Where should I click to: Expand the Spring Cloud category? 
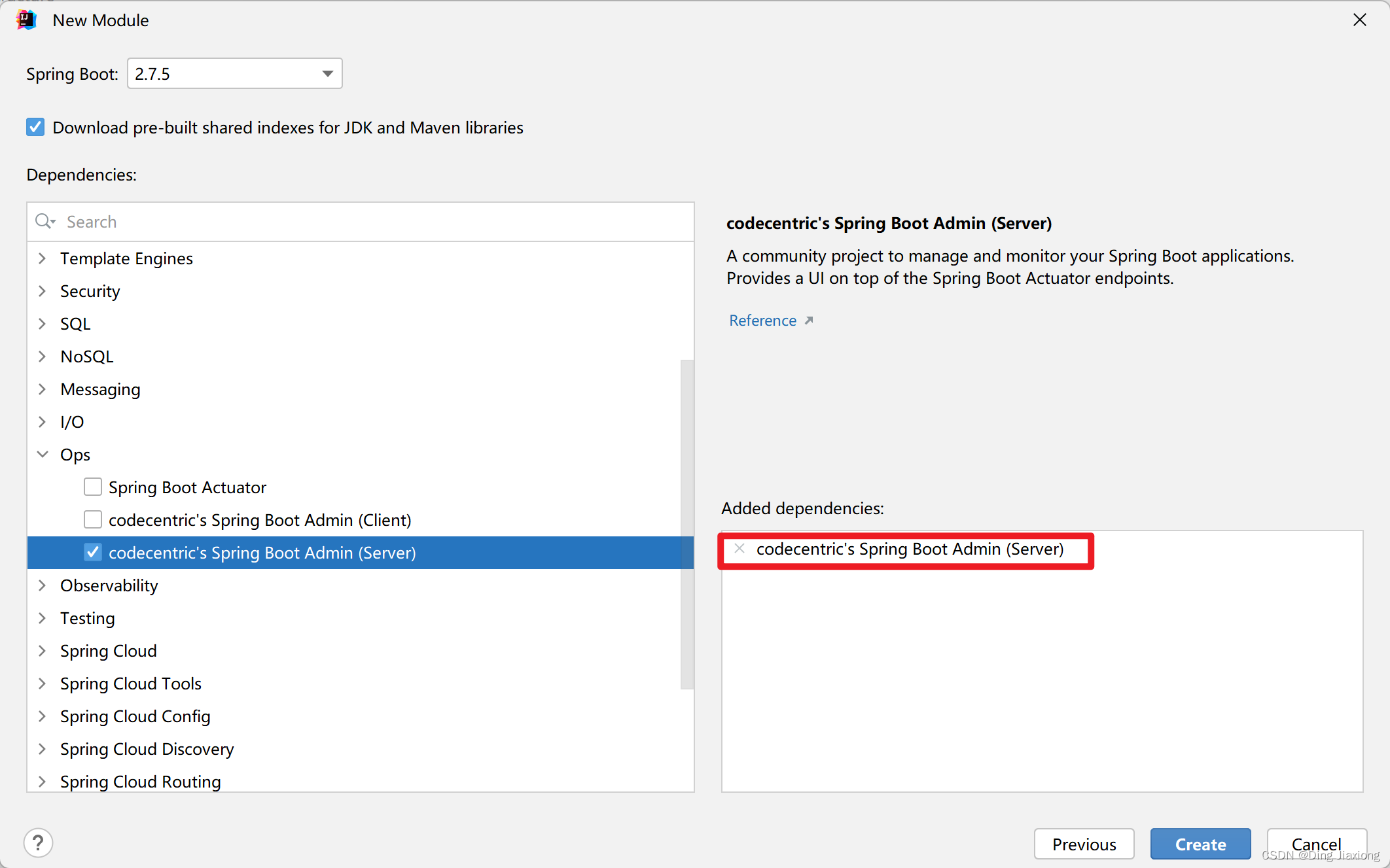(43, 651)
